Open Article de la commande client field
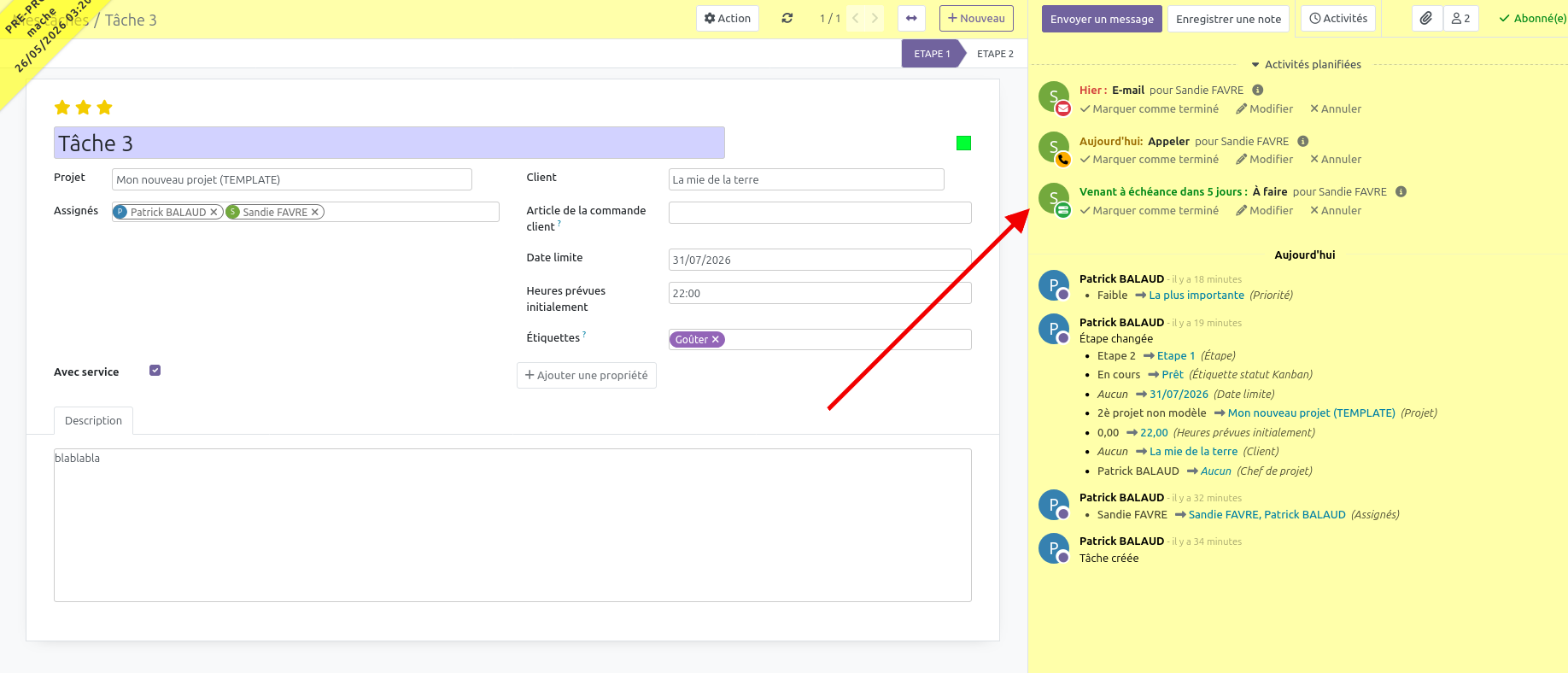 (x=820, y=213)
